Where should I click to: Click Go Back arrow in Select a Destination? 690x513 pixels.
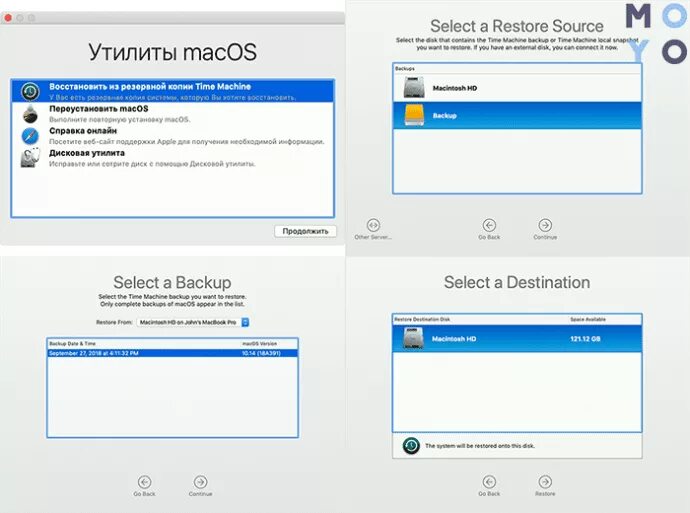pyautogui.click(x=489, y=481)
